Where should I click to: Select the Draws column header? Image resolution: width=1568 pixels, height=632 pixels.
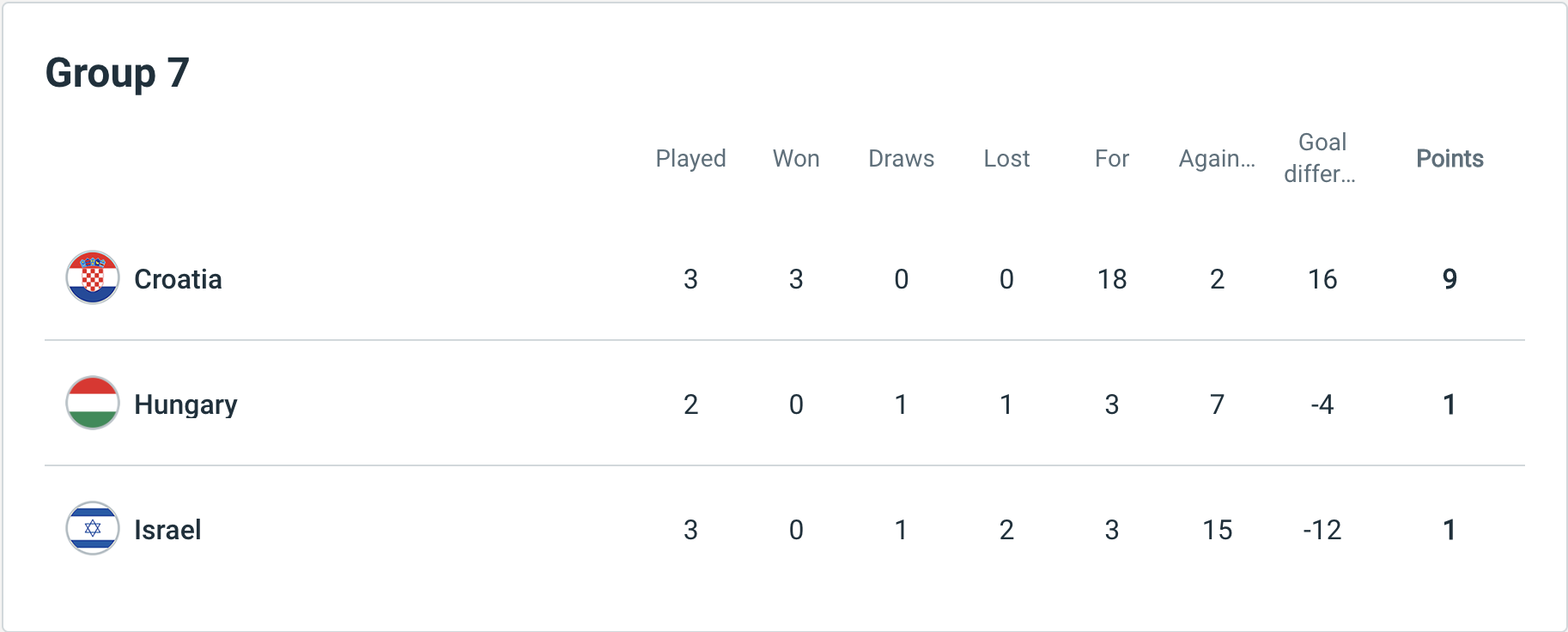point(901,159)
